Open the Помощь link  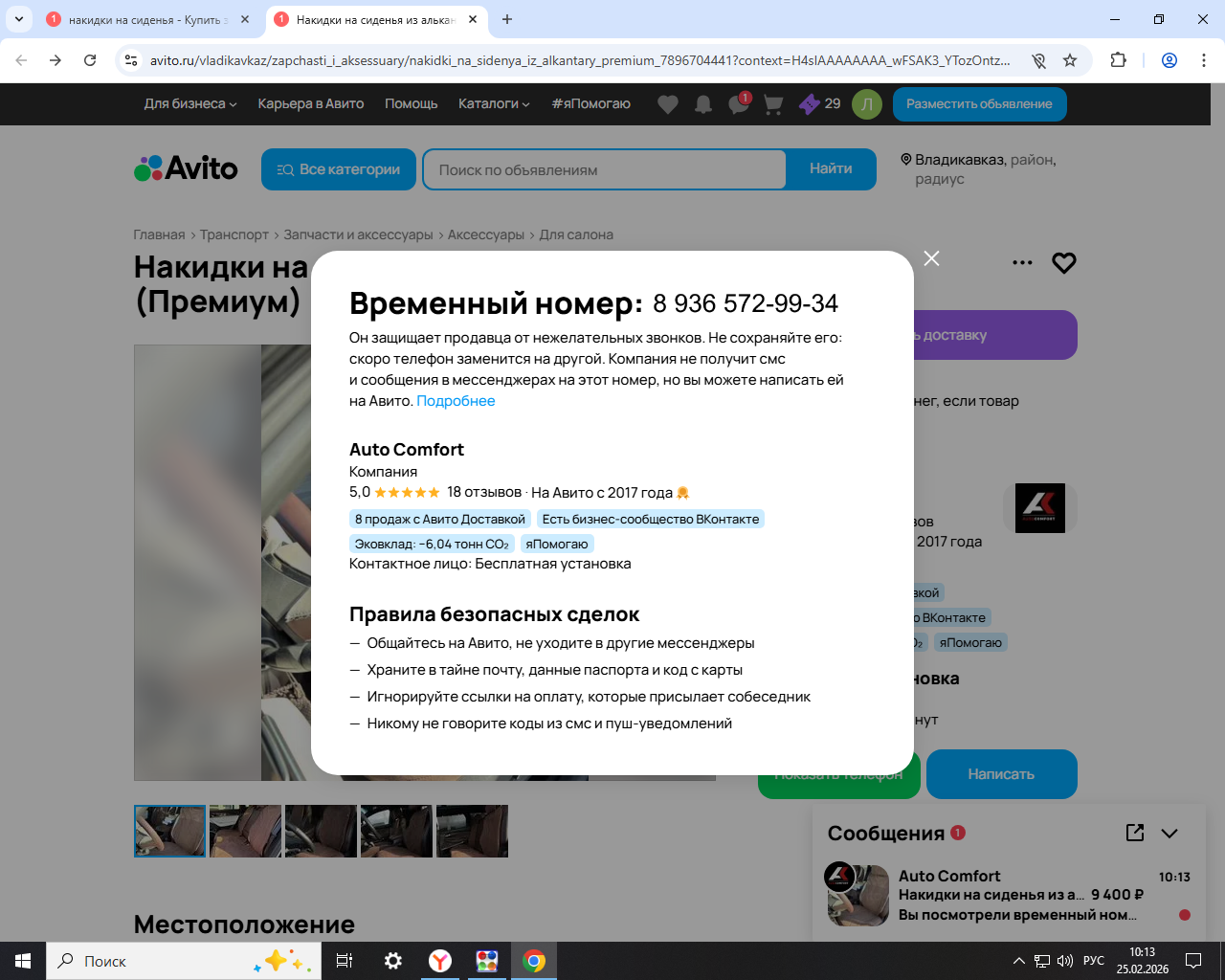coord(412,103)
